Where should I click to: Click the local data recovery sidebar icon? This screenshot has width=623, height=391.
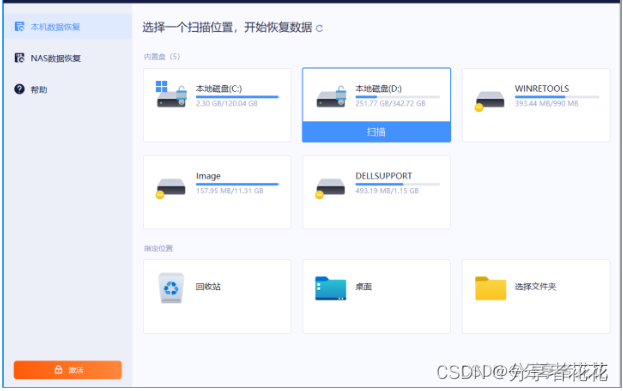(19, 26)
